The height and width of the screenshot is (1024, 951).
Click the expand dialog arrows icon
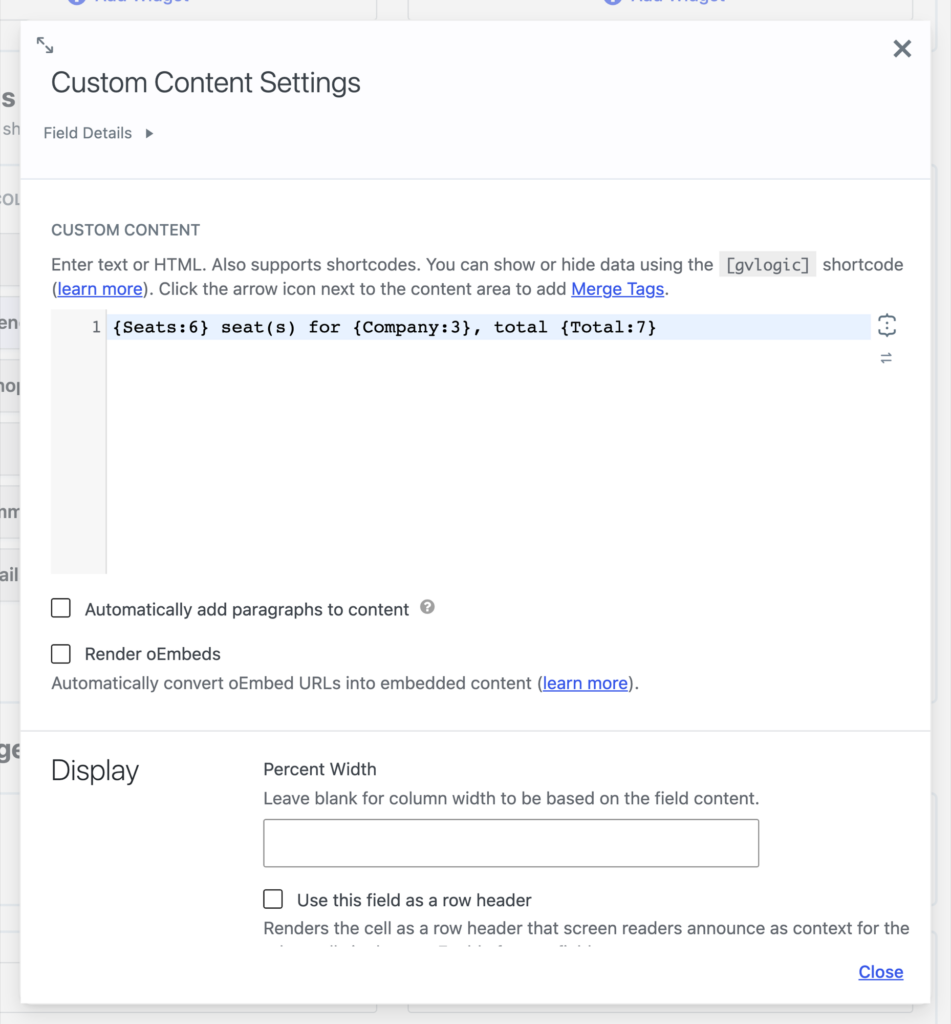45,45
